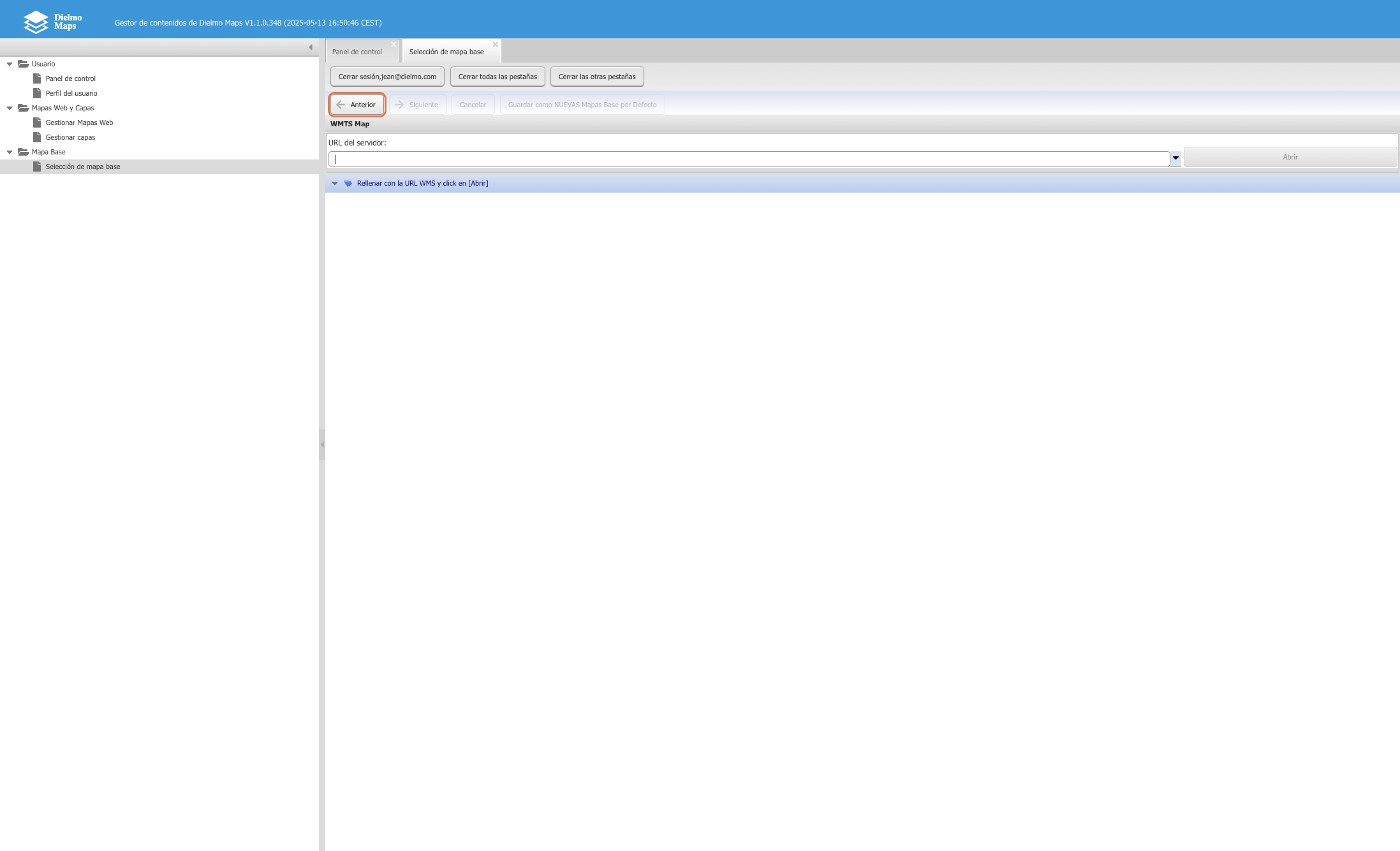Open the server URL dropdown arrow

coord(1175,158)
